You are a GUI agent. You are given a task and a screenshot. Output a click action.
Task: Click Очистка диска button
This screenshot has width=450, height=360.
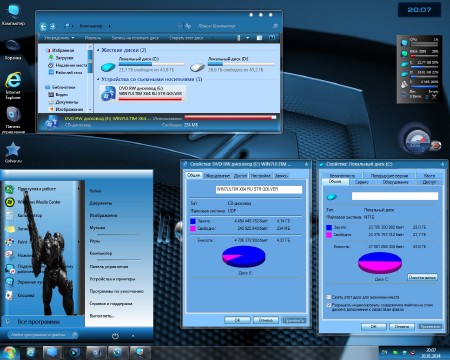click(x=422, y=277)
